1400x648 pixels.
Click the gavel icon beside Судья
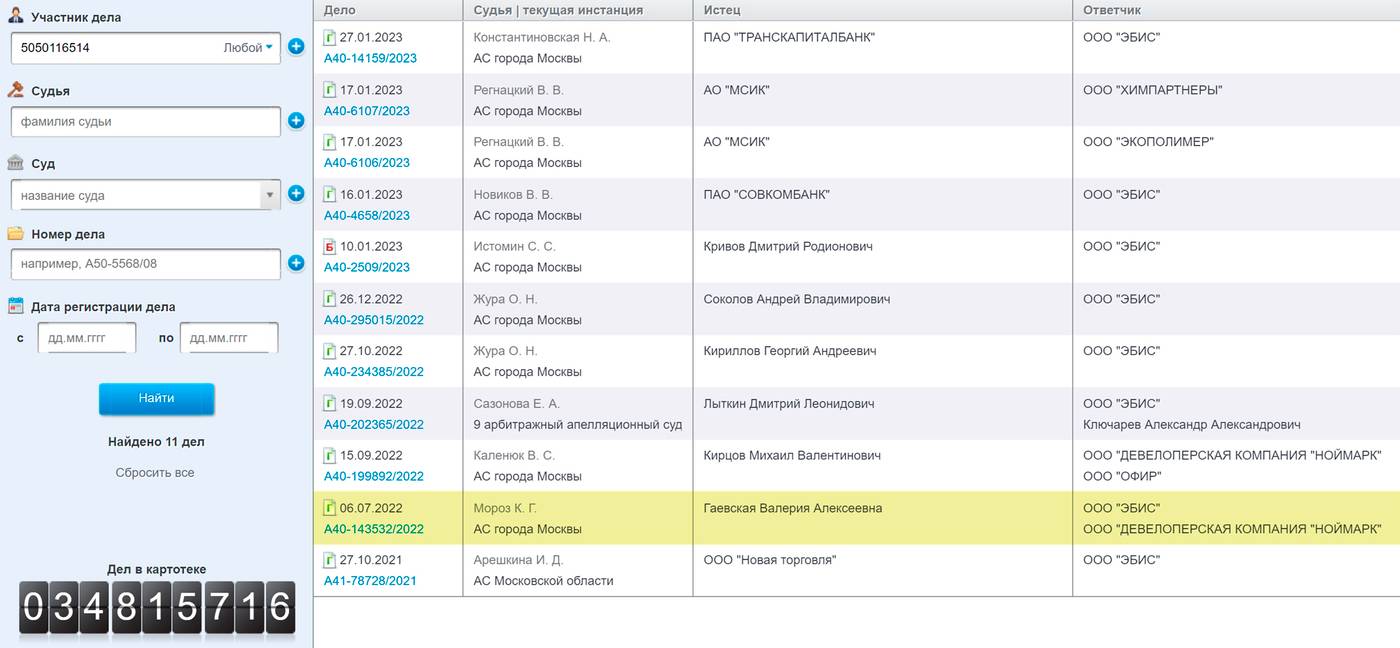(16, 89)
